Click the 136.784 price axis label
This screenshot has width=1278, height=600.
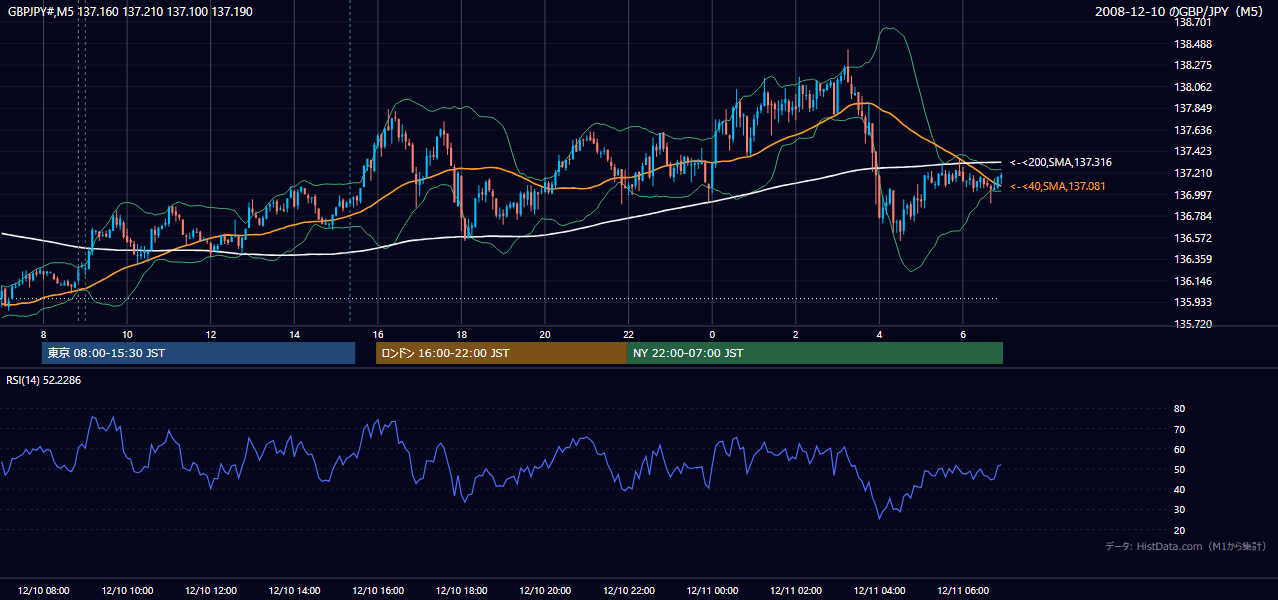point(1194,216)
